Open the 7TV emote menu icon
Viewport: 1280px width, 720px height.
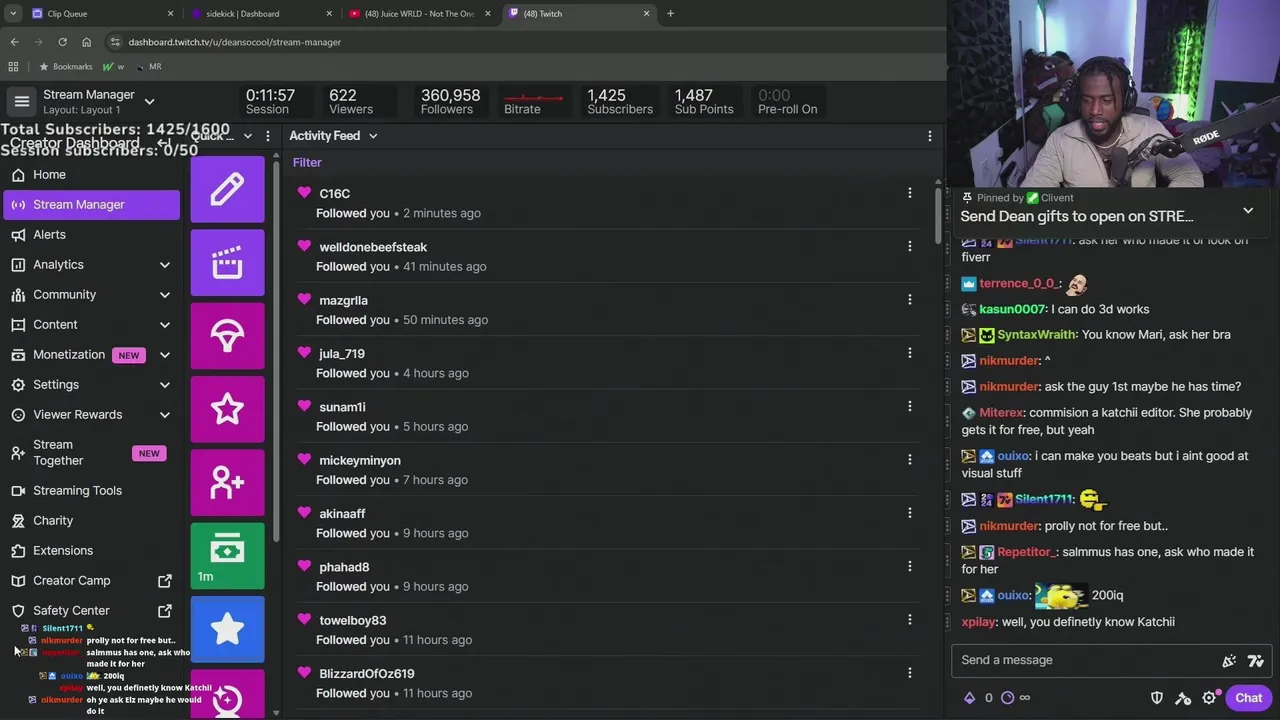(1256, 660)
